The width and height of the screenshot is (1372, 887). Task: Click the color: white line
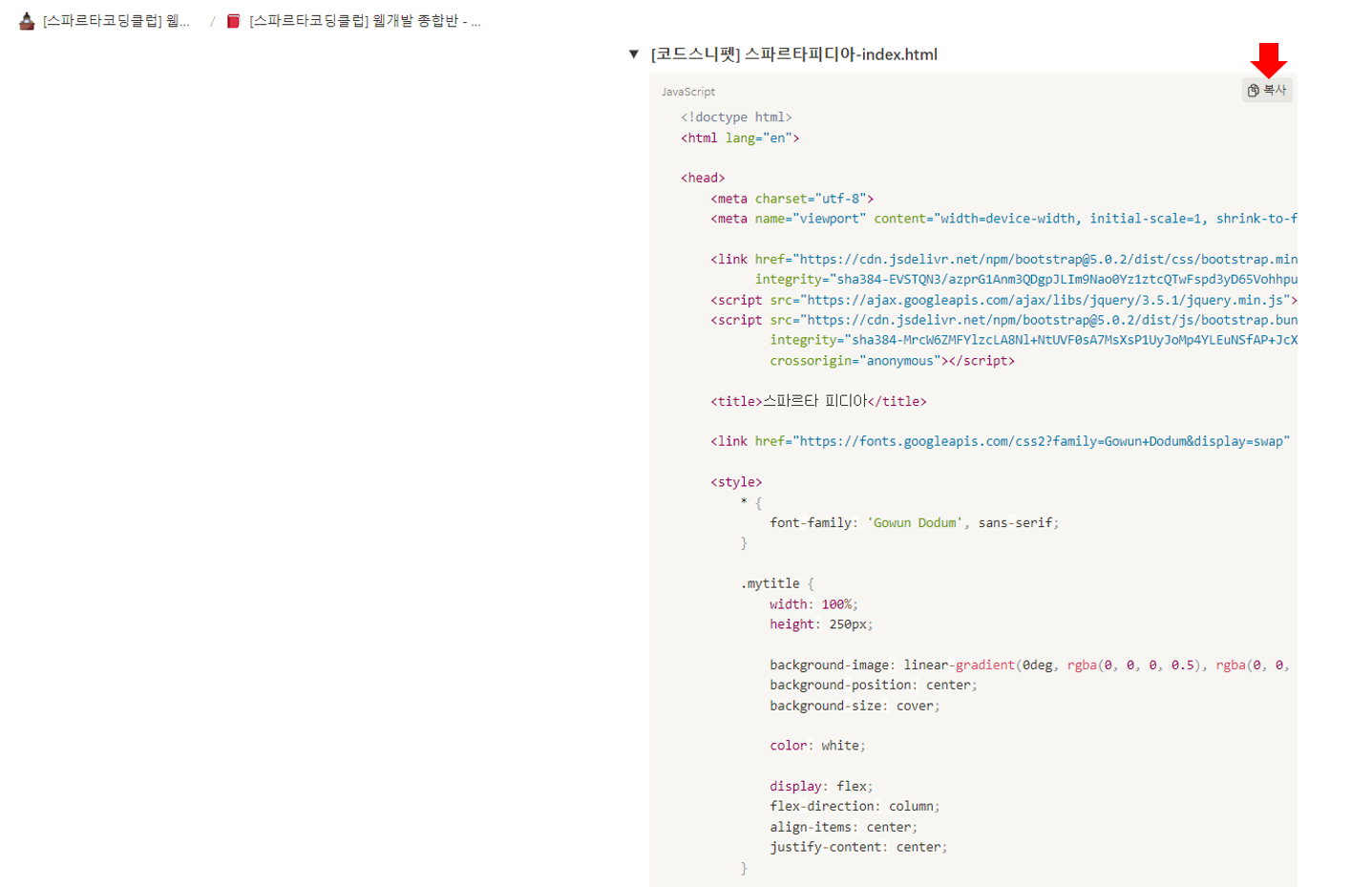pos(817,746)
